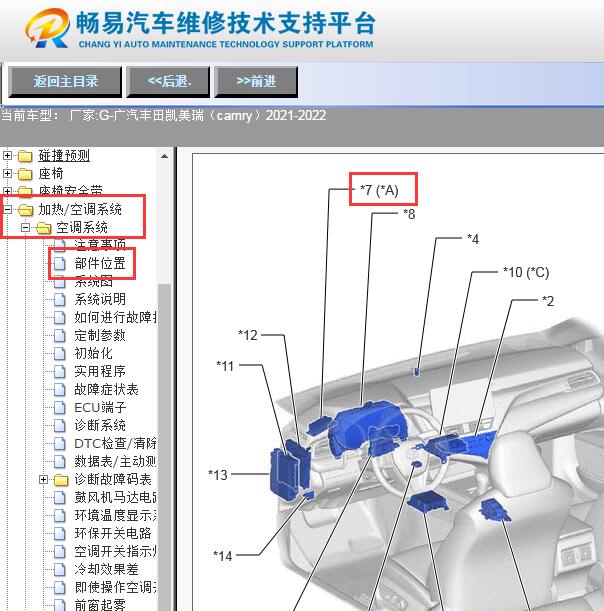Expand the 碰撞预测 folder
The image size is (604, 611).
pyautogui.click(x=7, y=156)
